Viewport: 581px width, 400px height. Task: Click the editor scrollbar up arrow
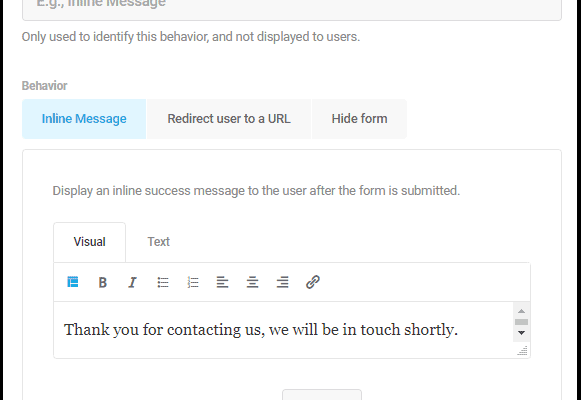pos(521,311)
